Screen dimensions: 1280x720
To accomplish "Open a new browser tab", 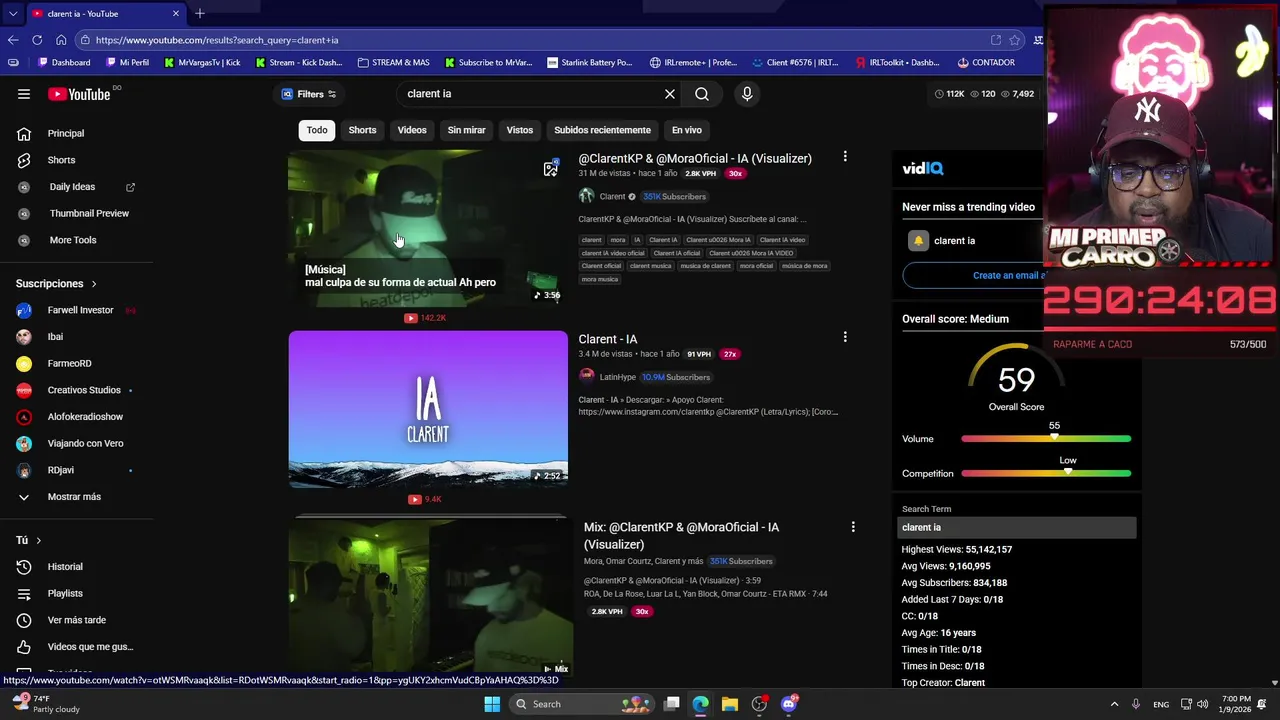I will [x=200, y=13].
